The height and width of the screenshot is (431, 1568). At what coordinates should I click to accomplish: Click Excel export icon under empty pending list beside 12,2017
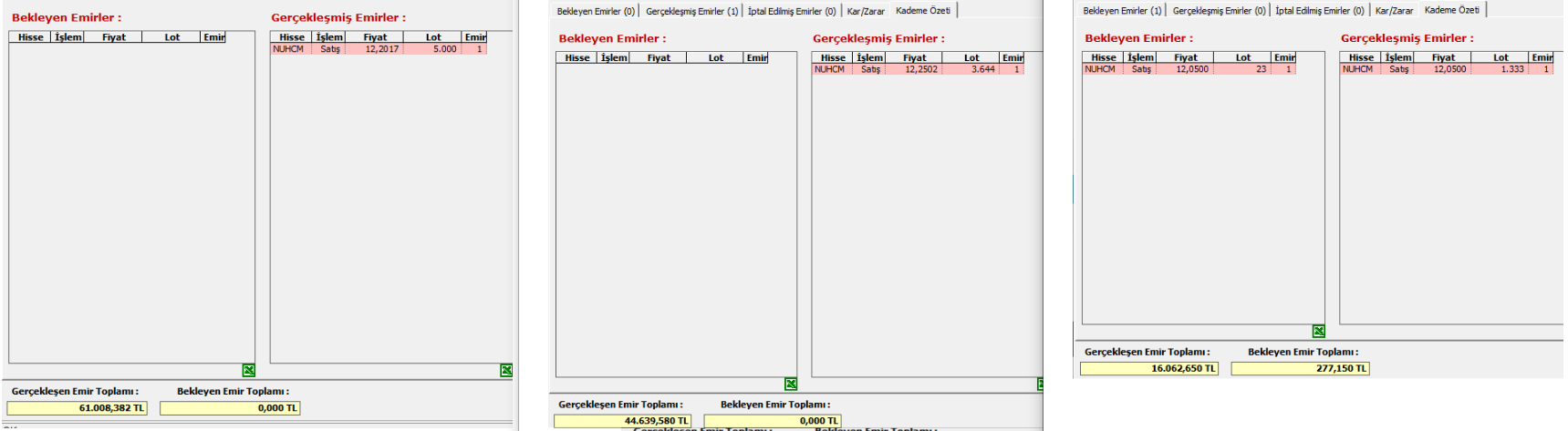pyautogui.click(x=249, y=371)
